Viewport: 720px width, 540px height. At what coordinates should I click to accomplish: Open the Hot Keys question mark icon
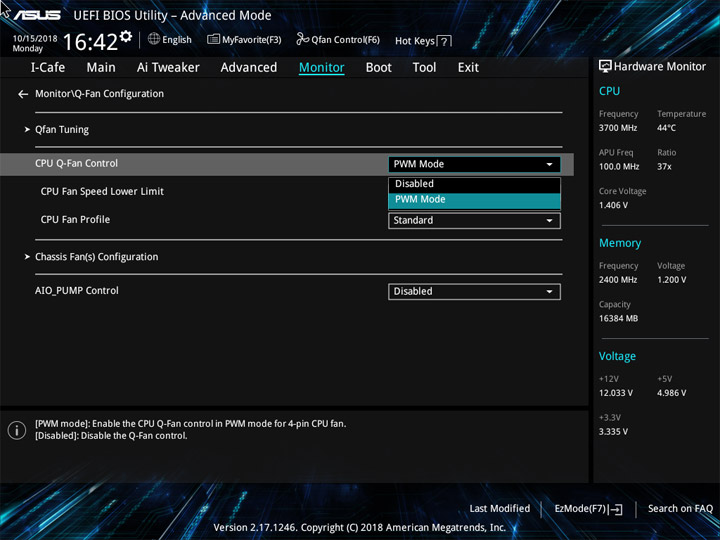click(444, 41)
